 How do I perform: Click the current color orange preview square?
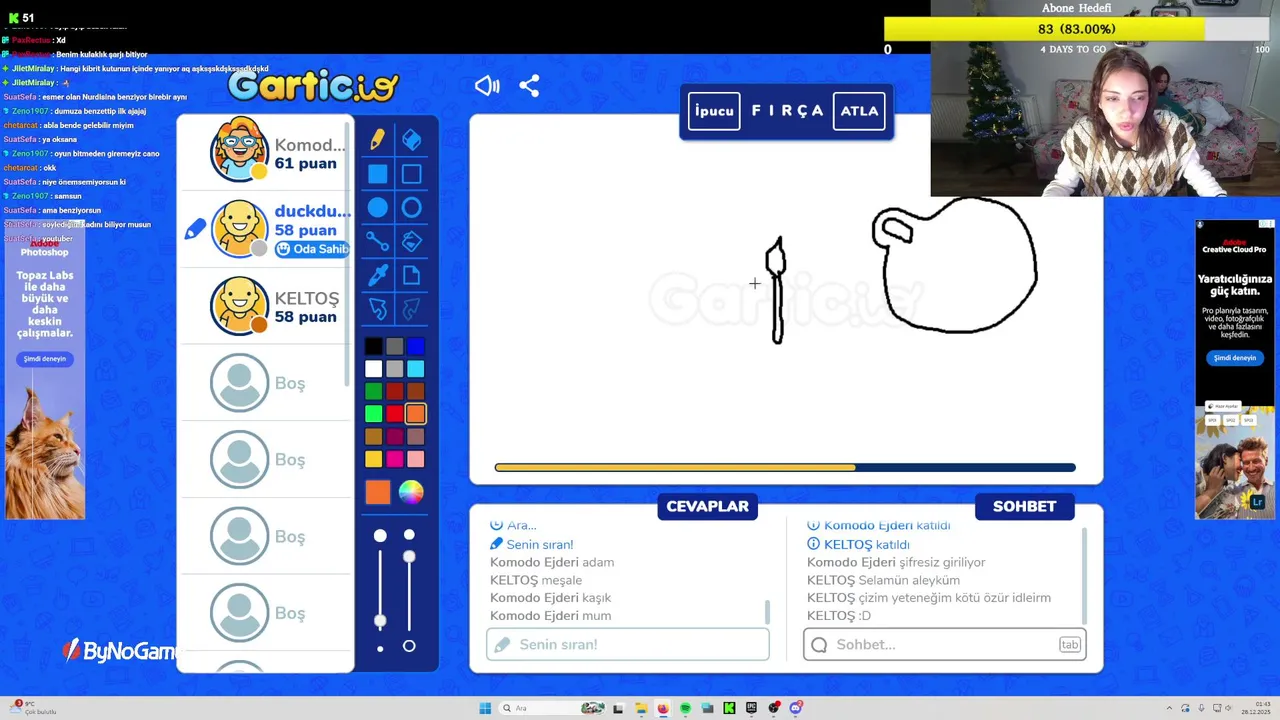(x=377, y=492)
